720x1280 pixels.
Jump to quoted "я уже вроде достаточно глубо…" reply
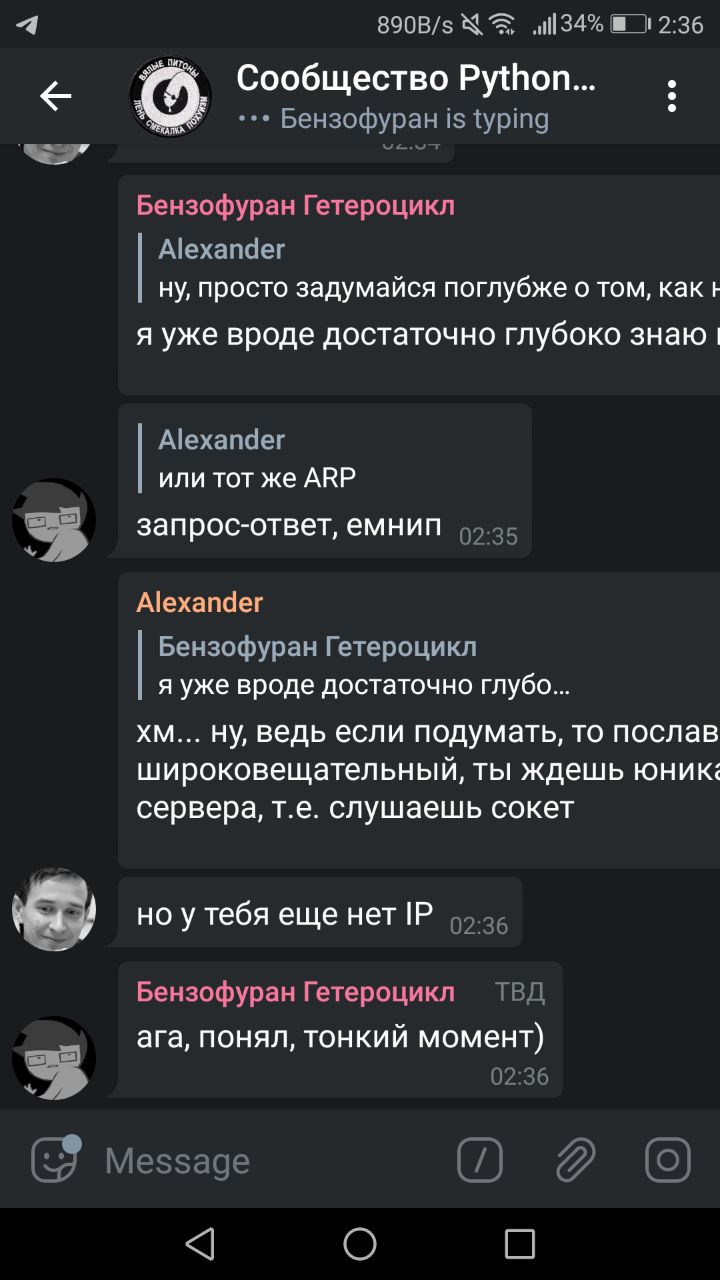365,666
